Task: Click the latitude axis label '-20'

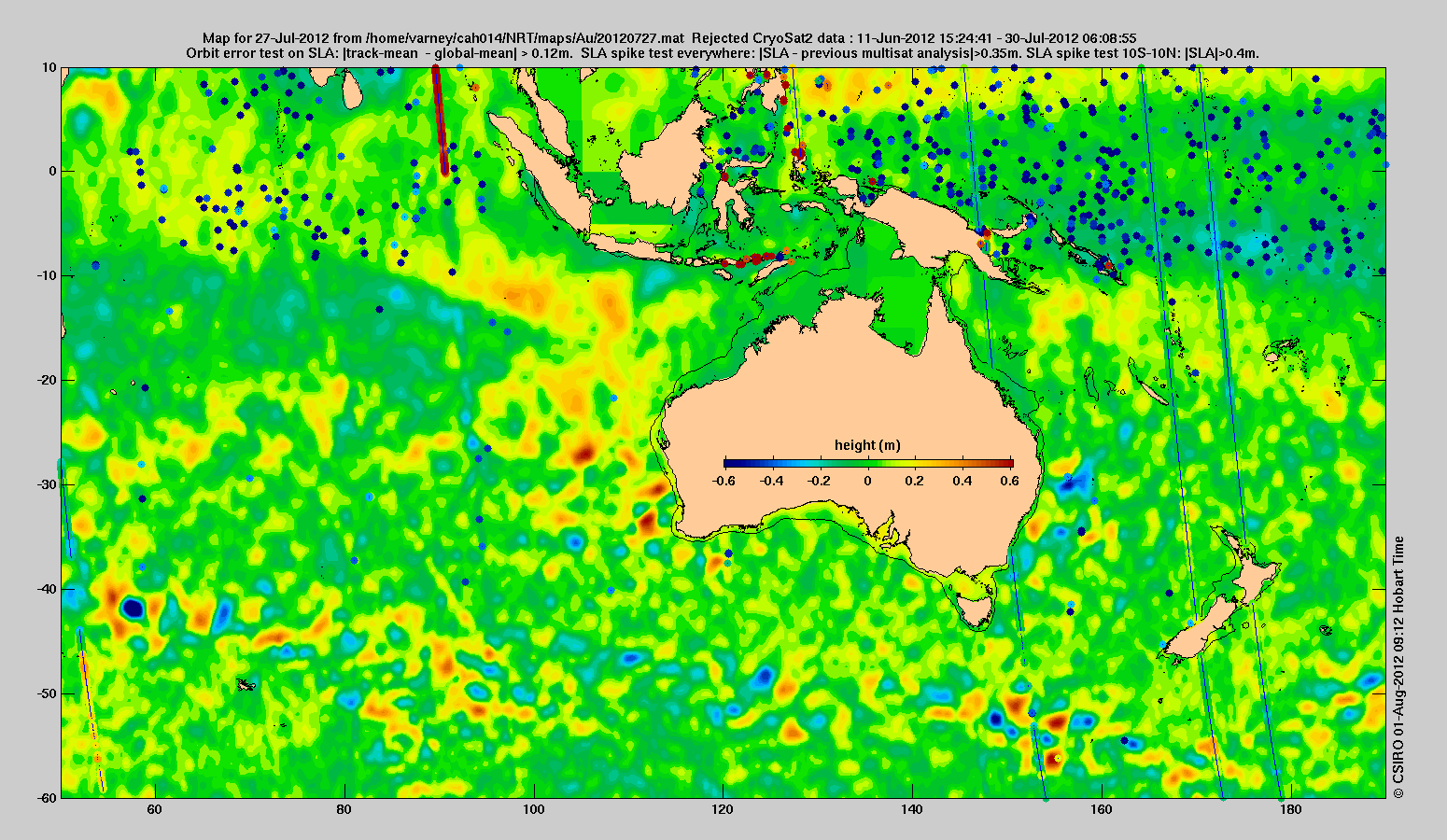Action: 47,381
